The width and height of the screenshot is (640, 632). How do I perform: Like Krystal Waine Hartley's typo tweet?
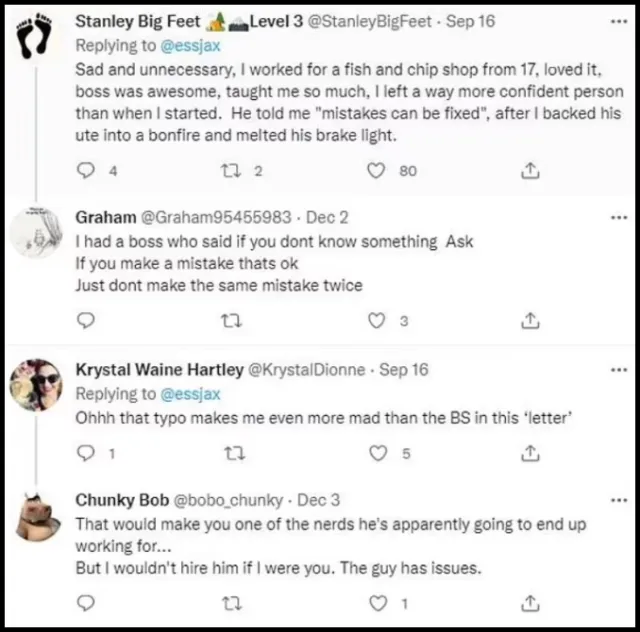tap(376, 453)
